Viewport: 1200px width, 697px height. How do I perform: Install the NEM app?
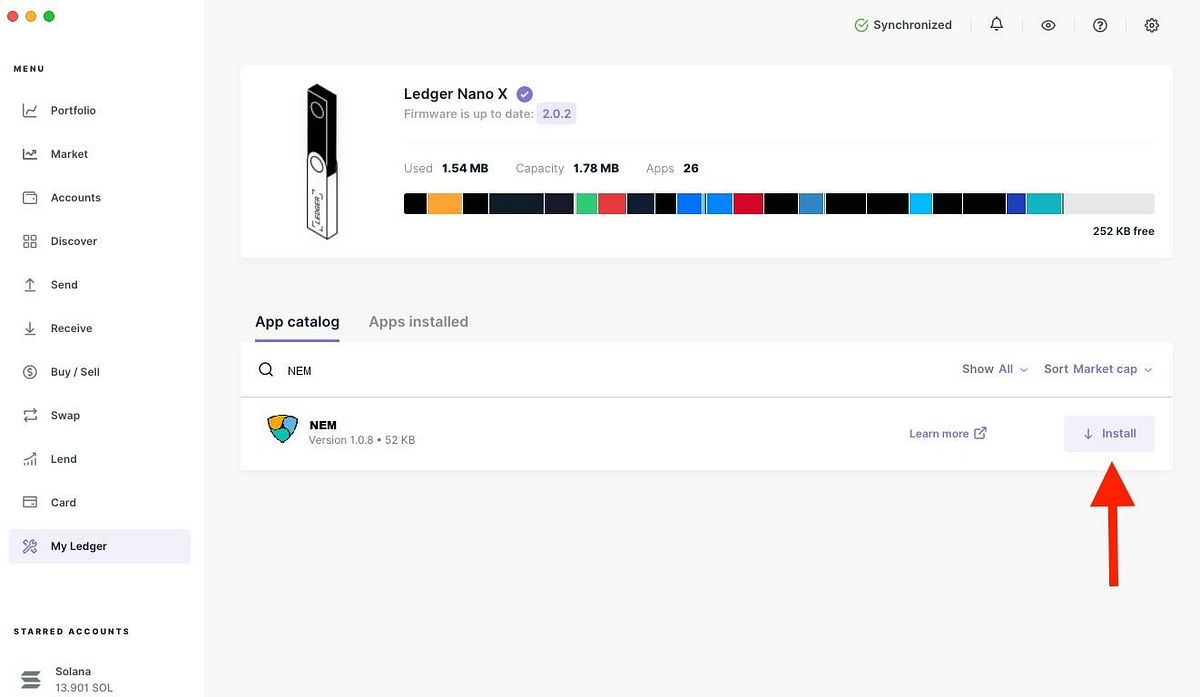coord(1109,434)
